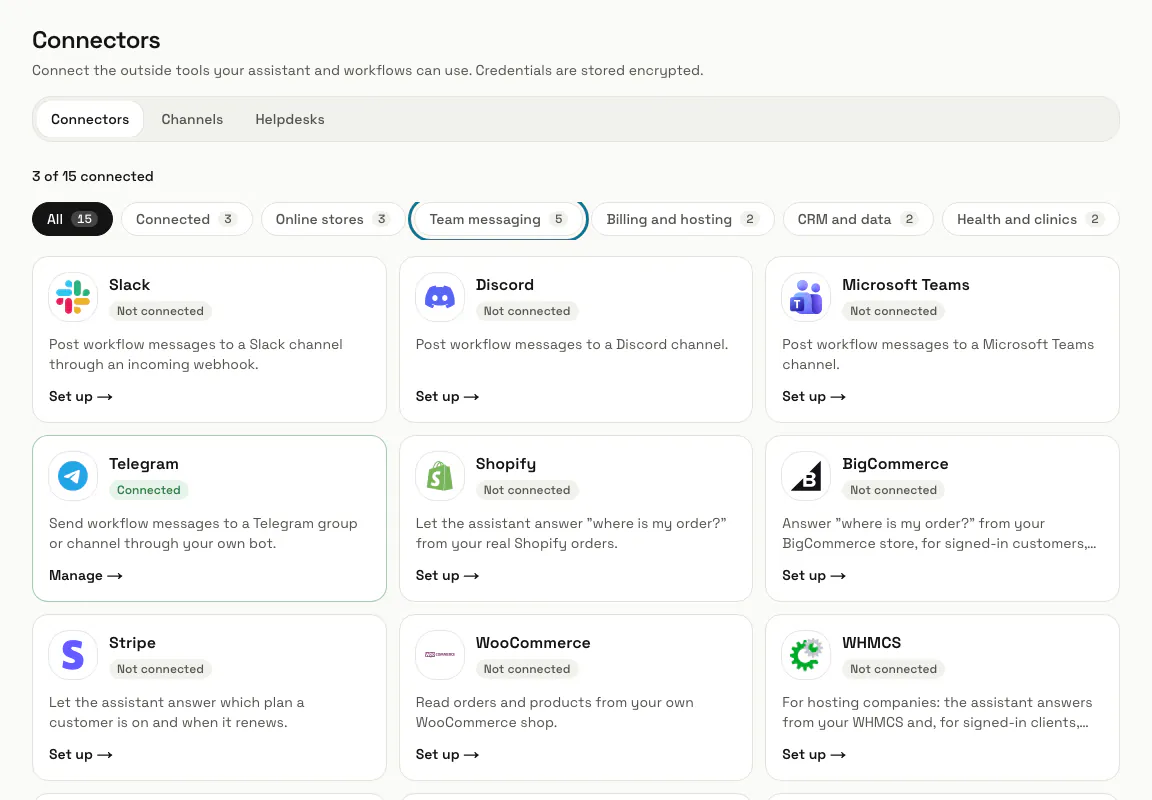Click the Not connected badge on Stripe
This screenshot has height=800, width=1152.
(x=160, y=669)
